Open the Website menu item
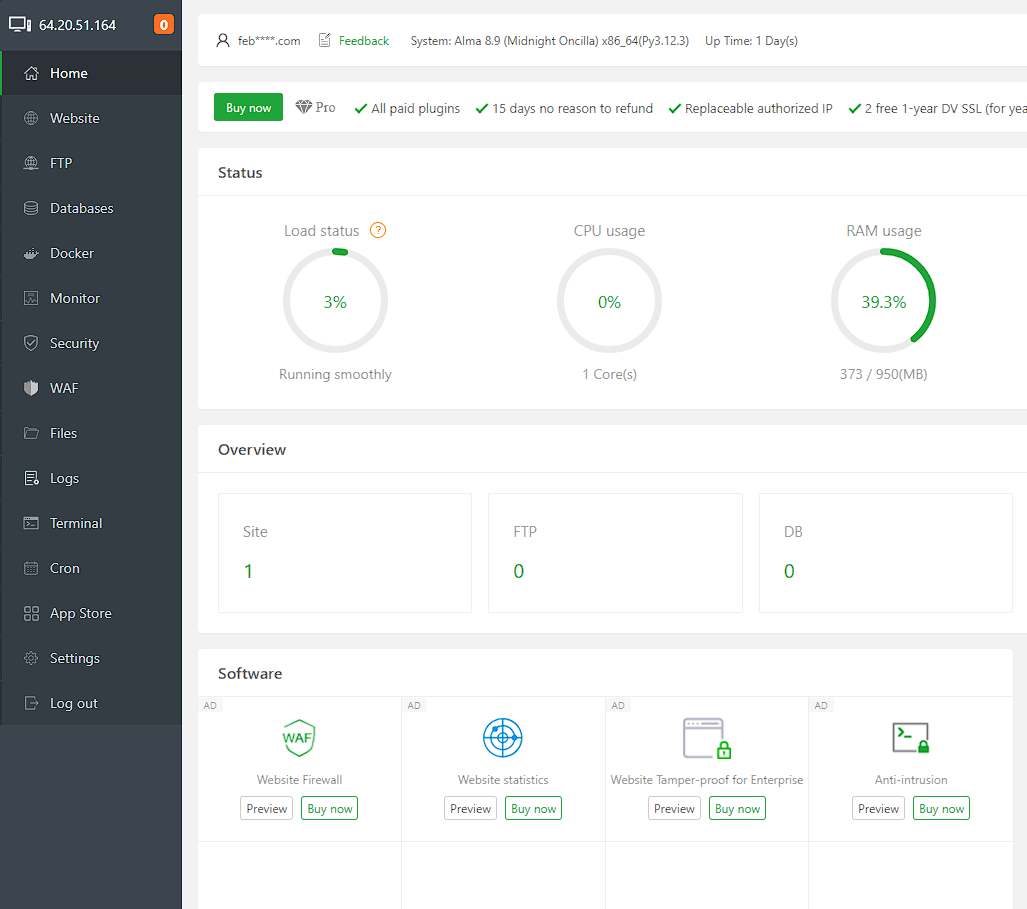Viewport: 1027px width, 909px height. click(x=92, y=119)
